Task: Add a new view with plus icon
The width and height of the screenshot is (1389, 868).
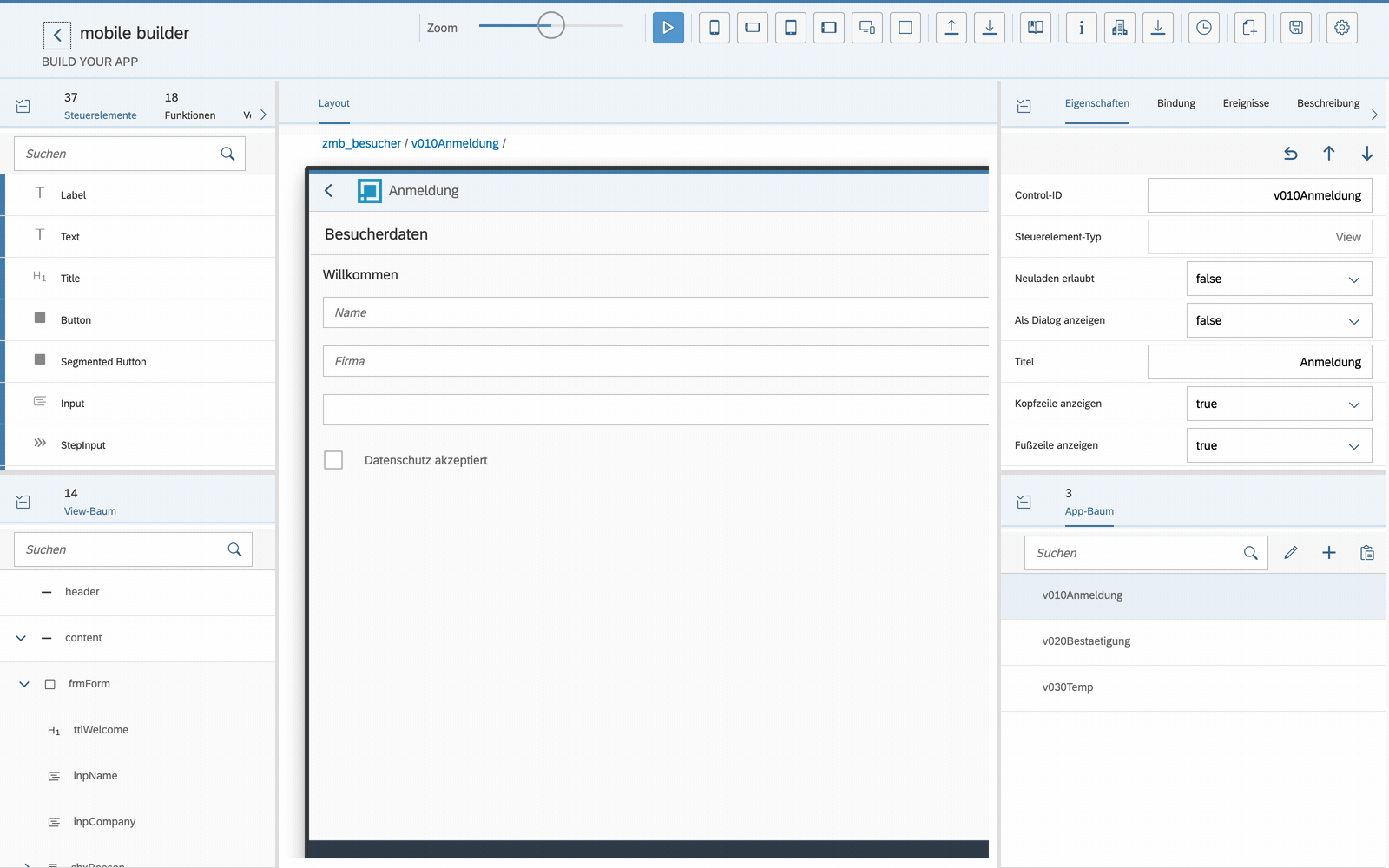Action: point(1329,553)
